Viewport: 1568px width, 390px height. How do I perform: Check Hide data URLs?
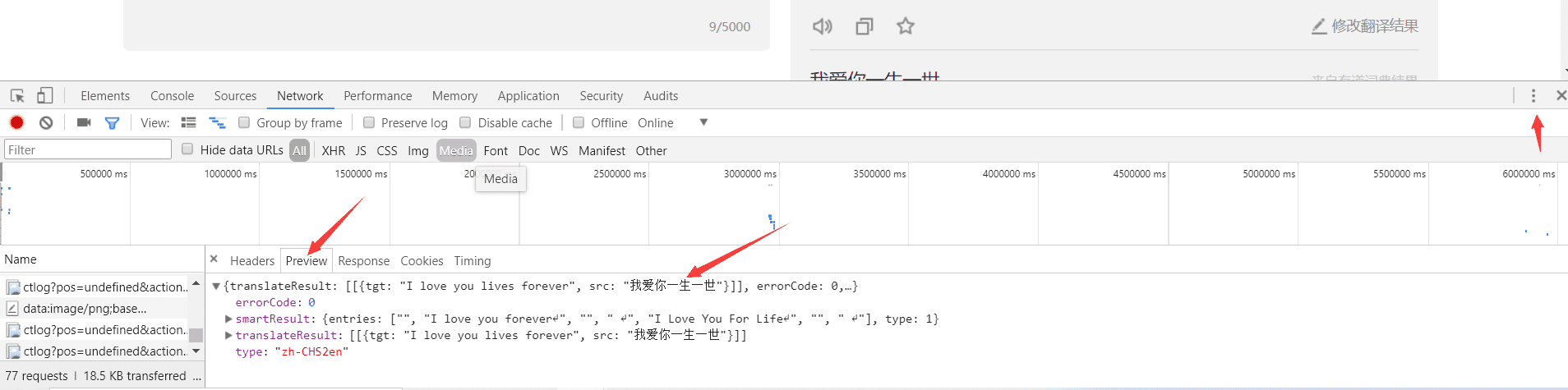(x=187, y=149)
